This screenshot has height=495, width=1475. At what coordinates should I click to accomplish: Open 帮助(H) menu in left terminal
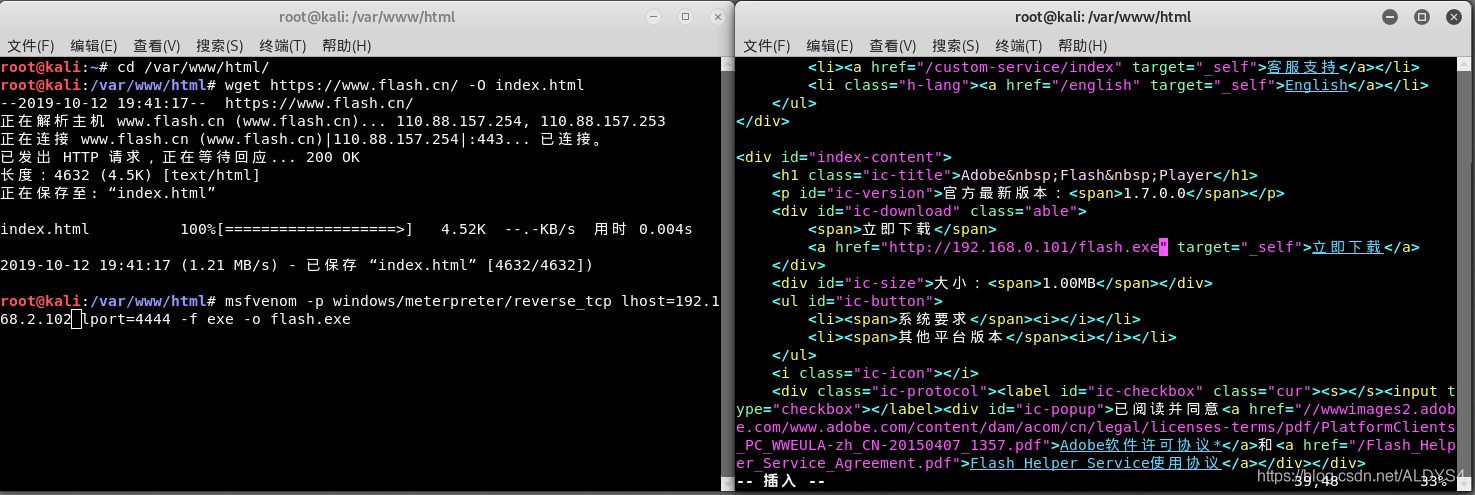click(x=346, y=46)
